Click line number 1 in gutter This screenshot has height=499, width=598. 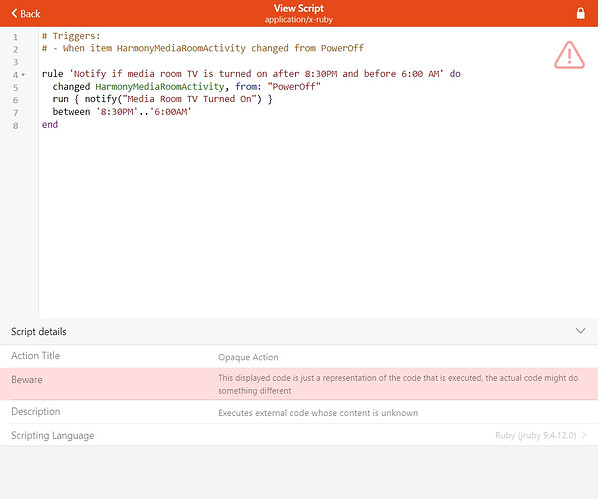16,37
